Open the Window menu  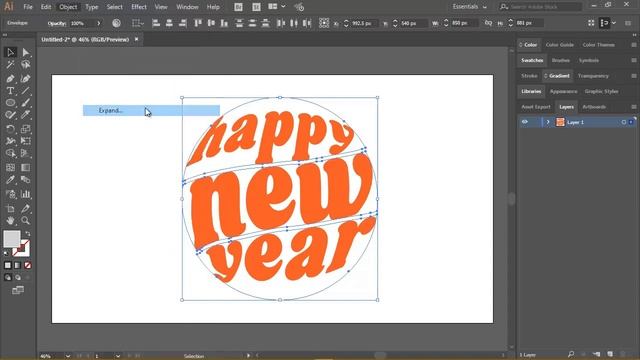click(x=187, y=7)
